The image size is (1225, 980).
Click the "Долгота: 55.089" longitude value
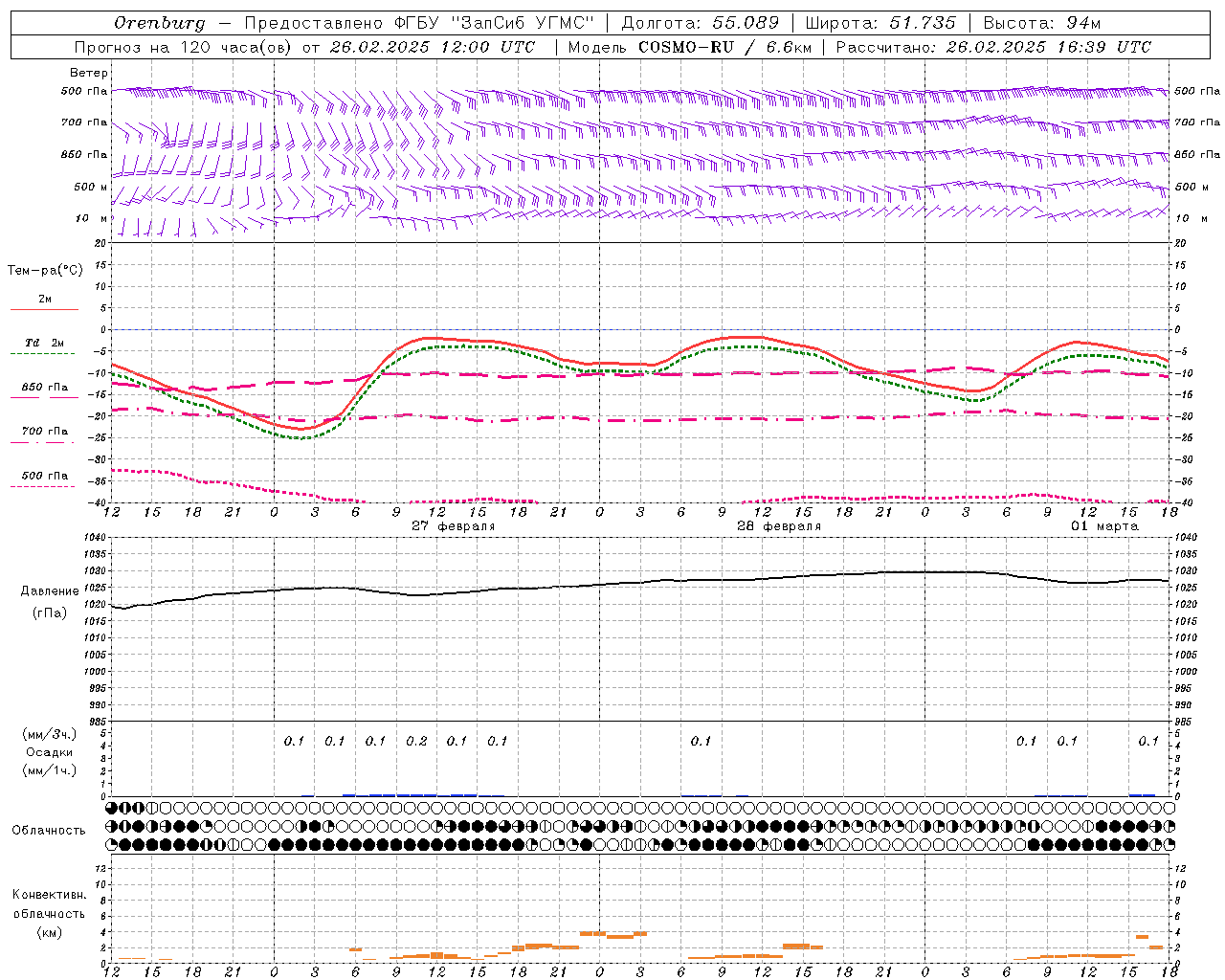[x=701, y=23]
